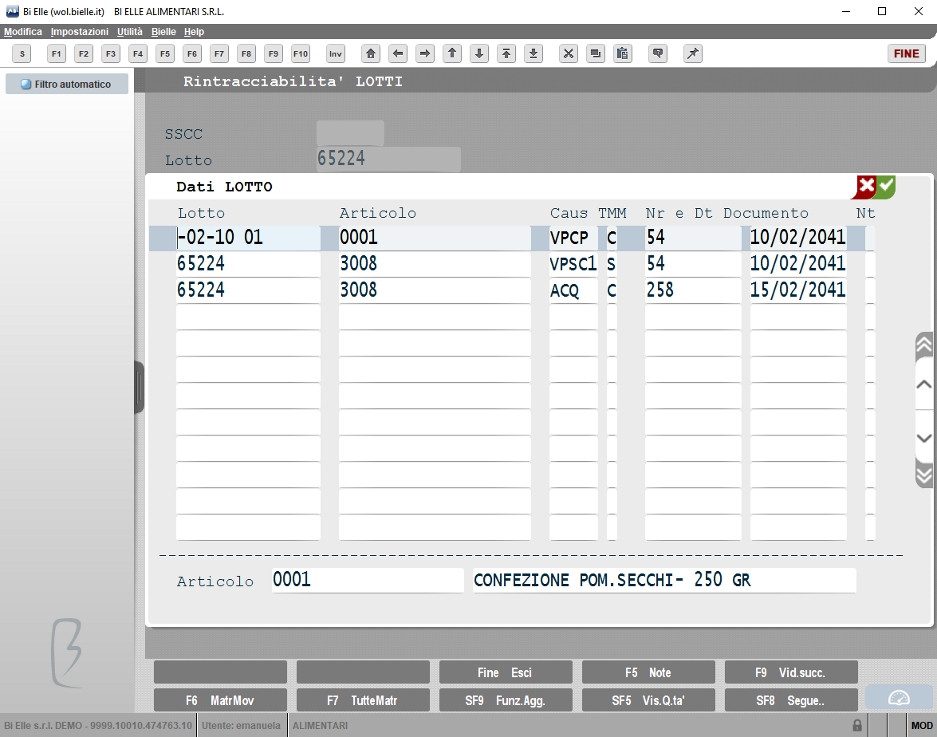Open the Help menu
Viewport: 937px width, 737px height.
point(194,32)
